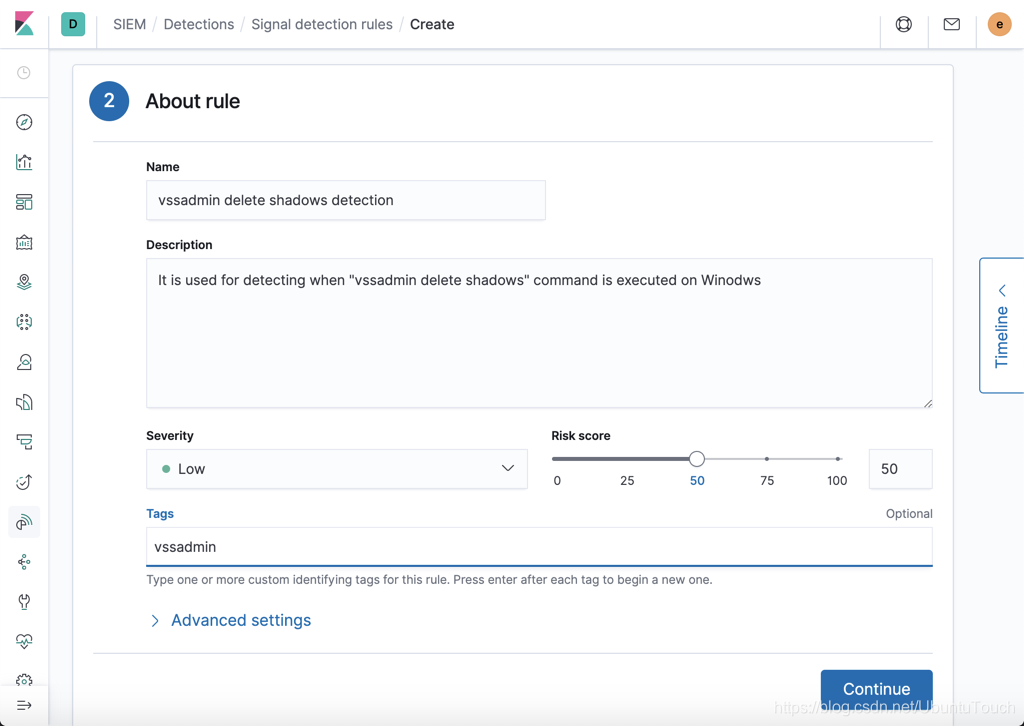Click the SIEM app icon in the sidebar
The width and height of the screenshot is (1024, 726).
click(x=24, y=522)
